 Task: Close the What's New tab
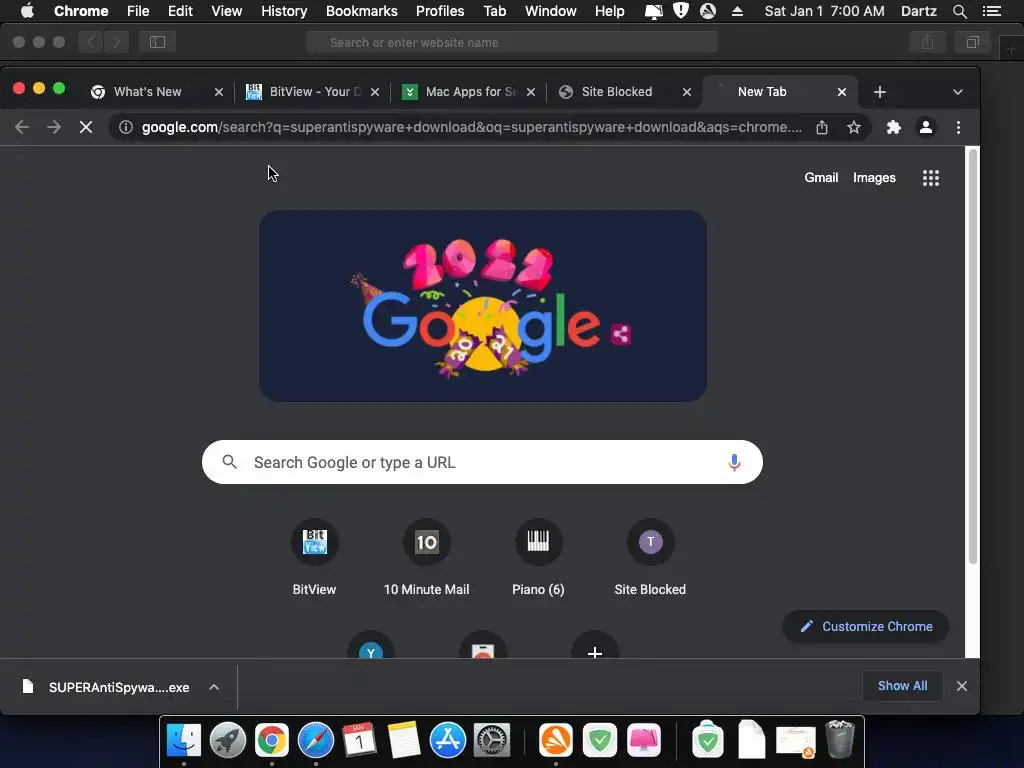click(x=219, y=92)
